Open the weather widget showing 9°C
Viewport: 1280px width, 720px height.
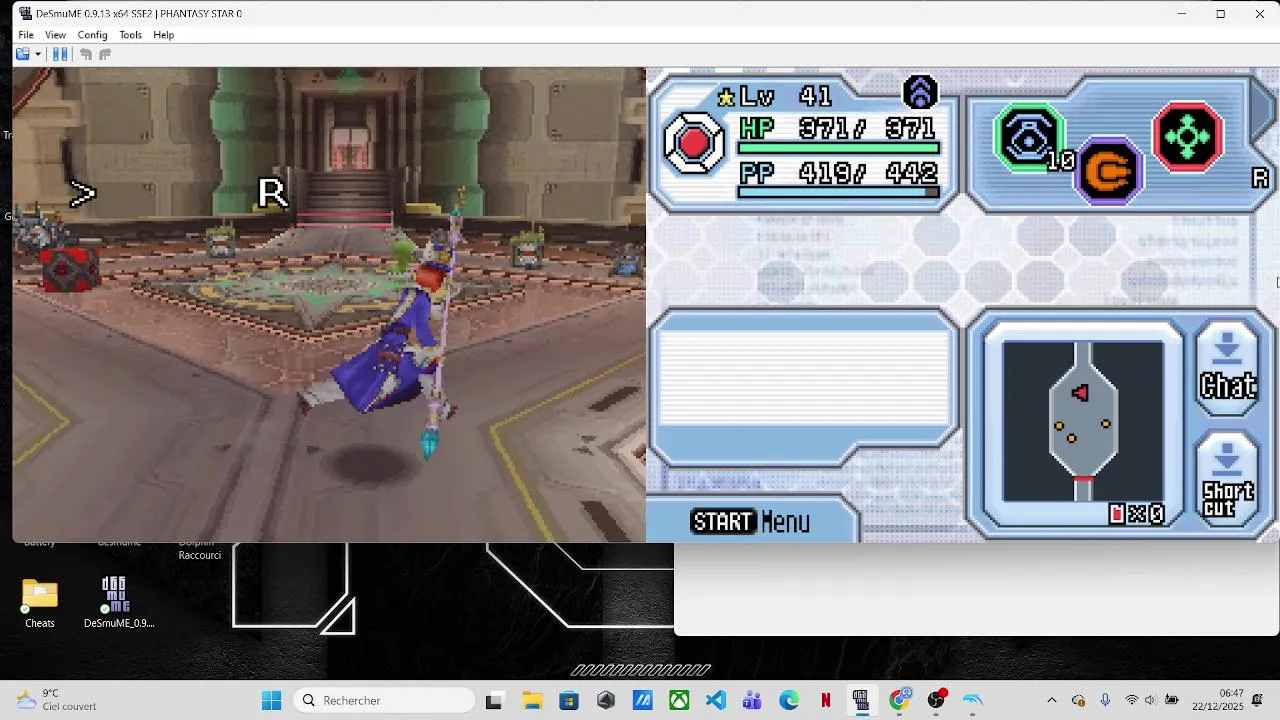(x=56, y=700)
